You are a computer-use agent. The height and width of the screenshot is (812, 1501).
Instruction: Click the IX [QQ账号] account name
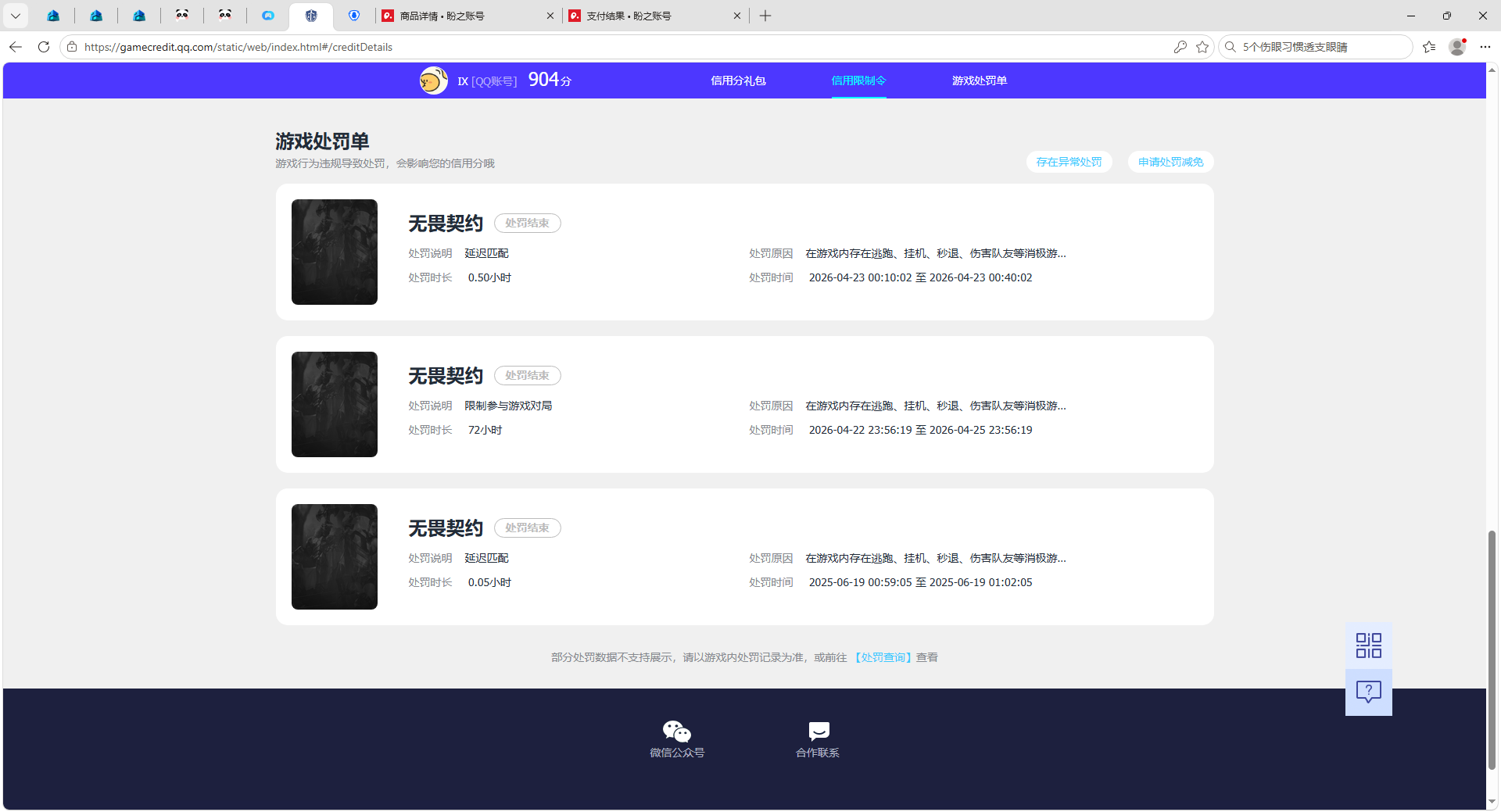[x=487, y=81]
